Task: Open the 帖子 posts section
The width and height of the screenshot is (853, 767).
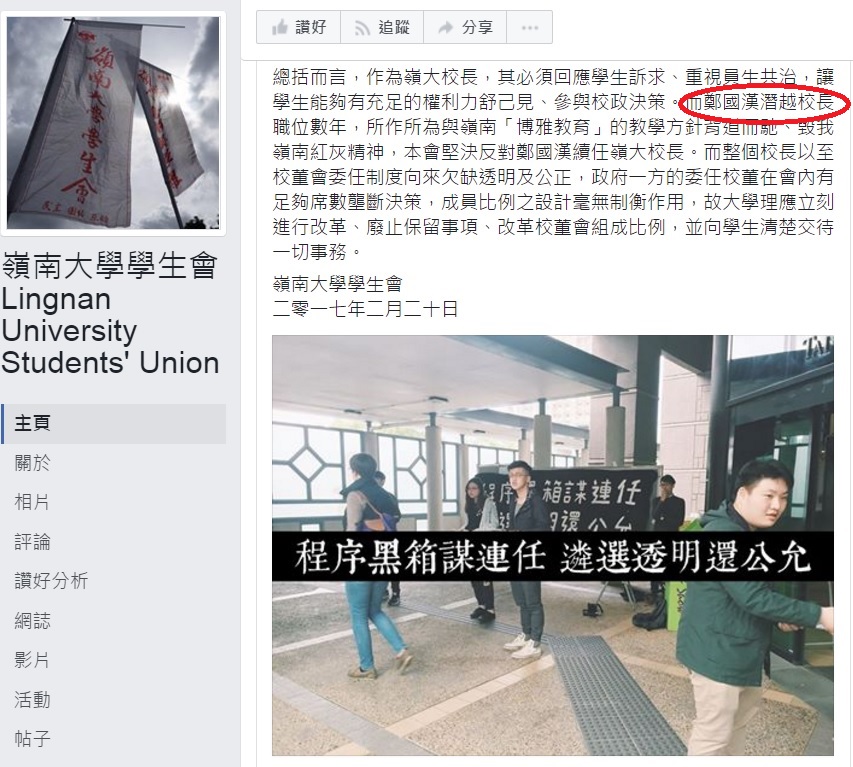Action: click(33, 739)
